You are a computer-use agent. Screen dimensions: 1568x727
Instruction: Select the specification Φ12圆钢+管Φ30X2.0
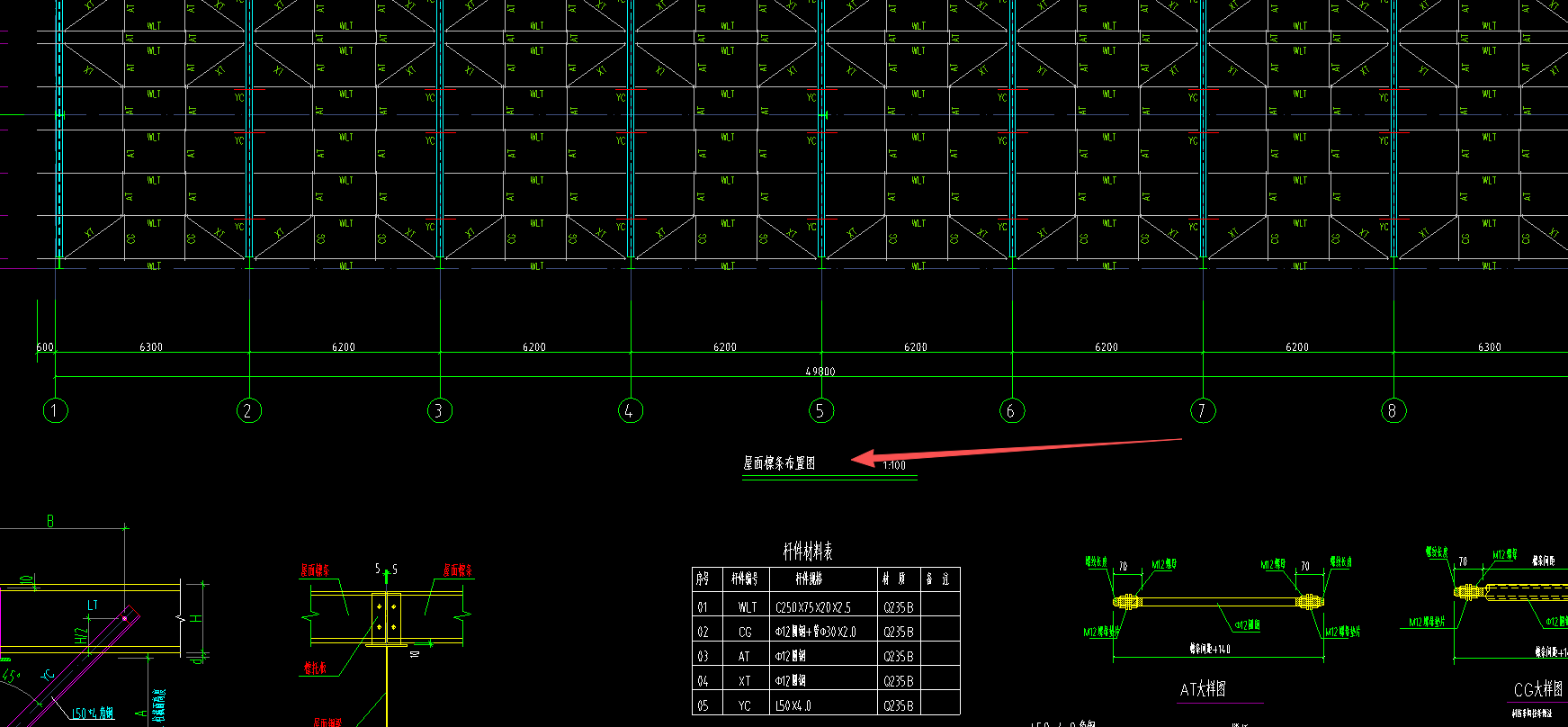coord(816,633)
